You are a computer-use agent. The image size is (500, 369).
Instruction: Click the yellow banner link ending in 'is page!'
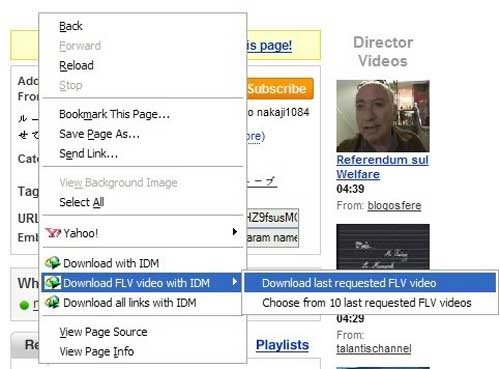click(269, 45)
